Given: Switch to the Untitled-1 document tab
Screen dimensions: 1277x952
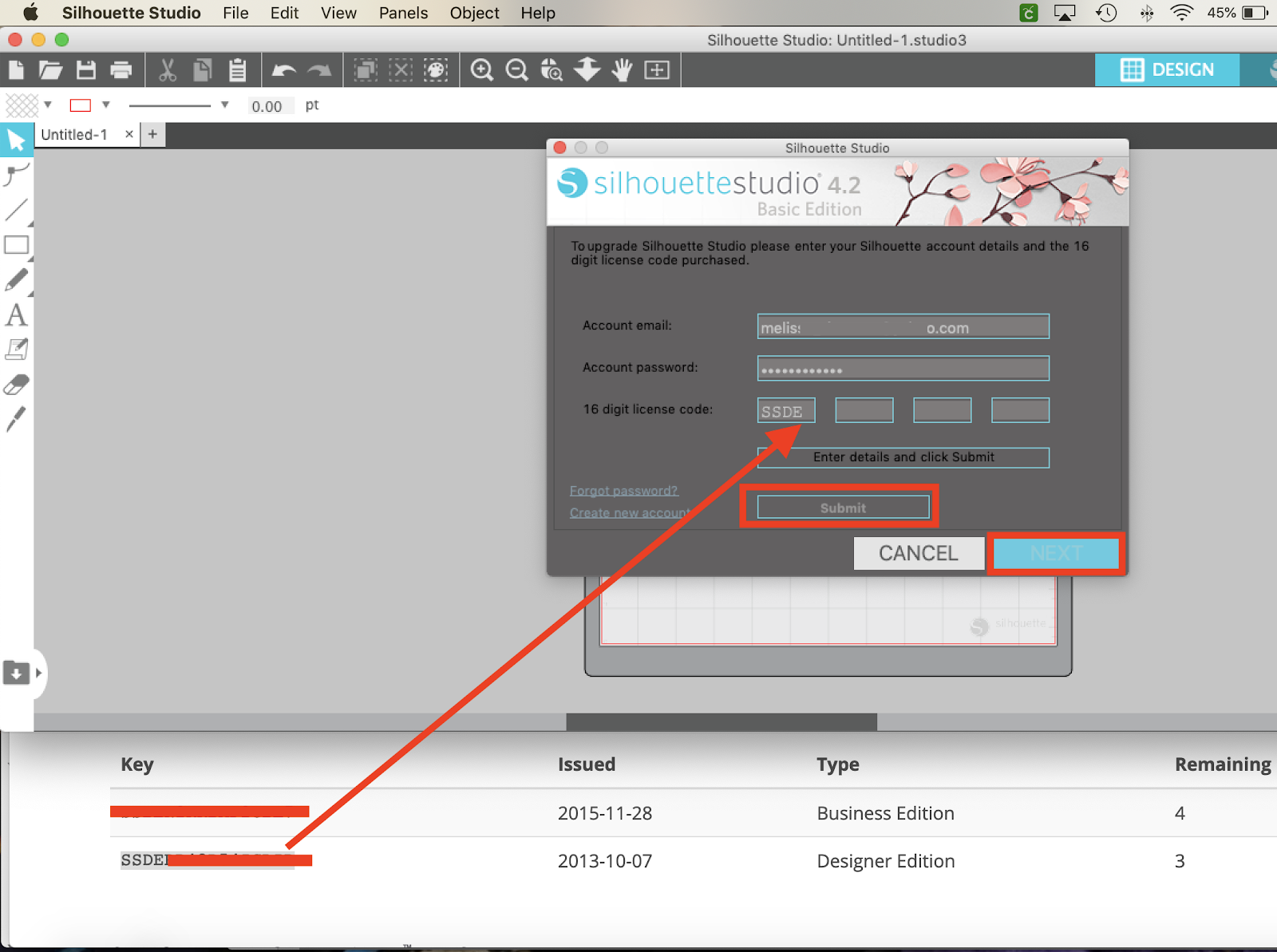Looking at the screenshot, I should [74, 135].
